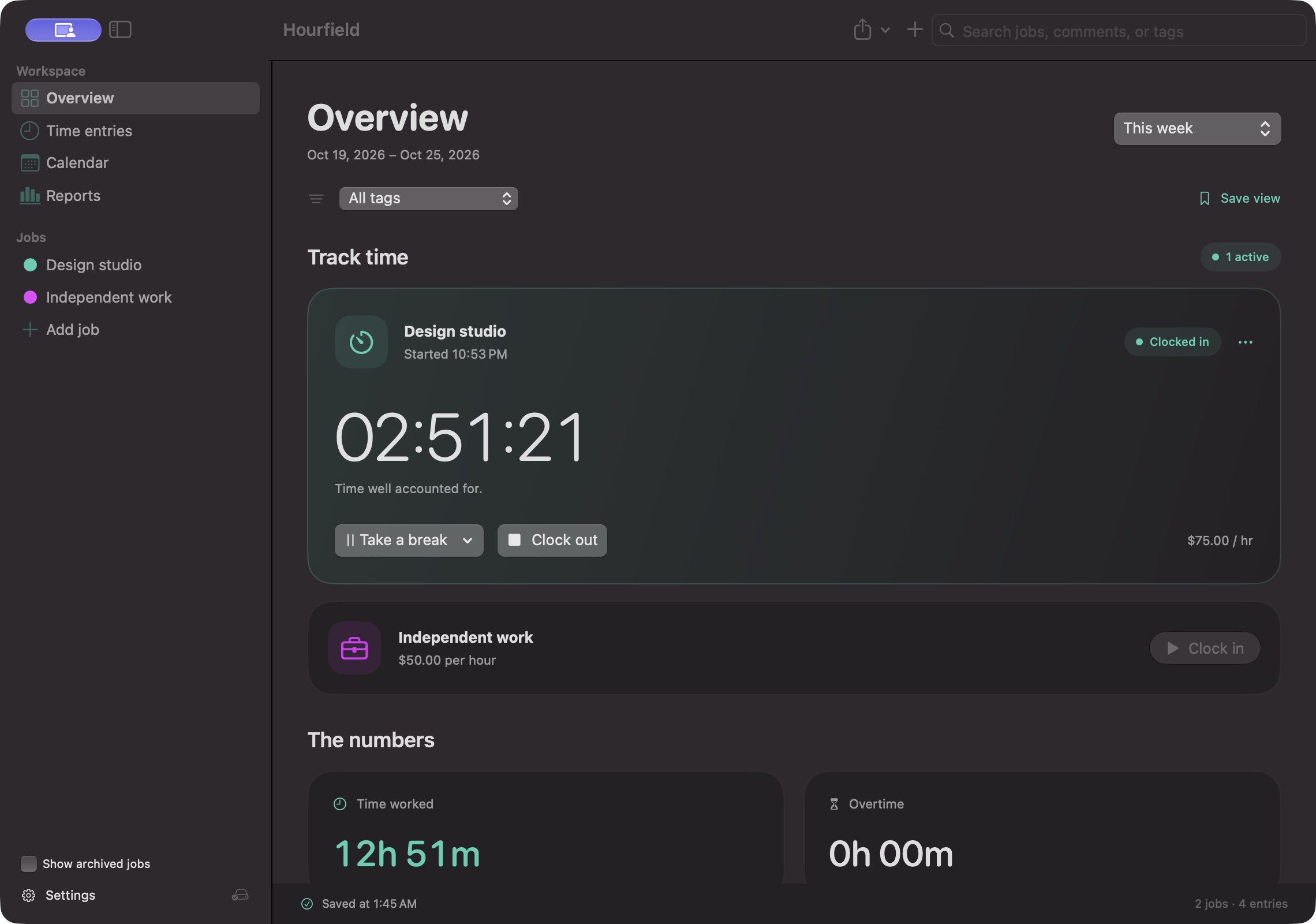Open the This week period dropdown
Image resolution: width=1316 pixels, height=924 pixels.
coord(1197,129)
